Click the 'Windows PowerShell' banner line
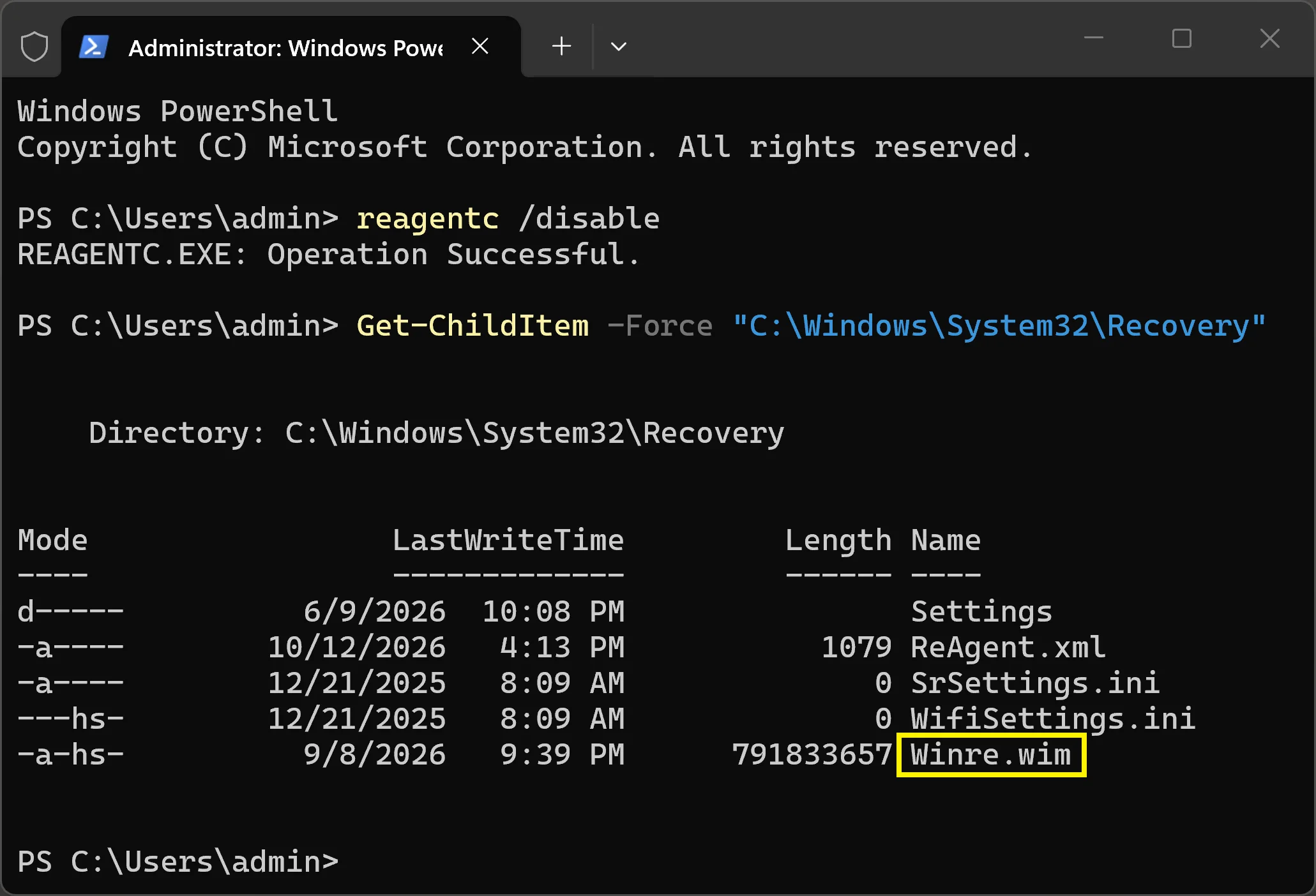Screen dimensions: 1316x896 178,112
